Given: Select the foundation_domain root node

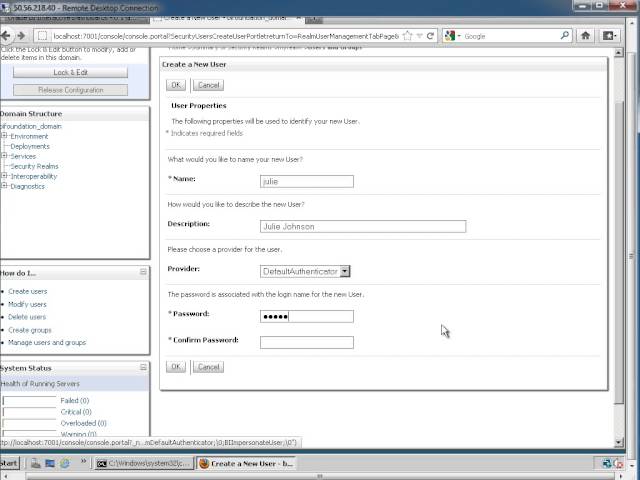Looking at the screenshot, I should coord(31,126).
